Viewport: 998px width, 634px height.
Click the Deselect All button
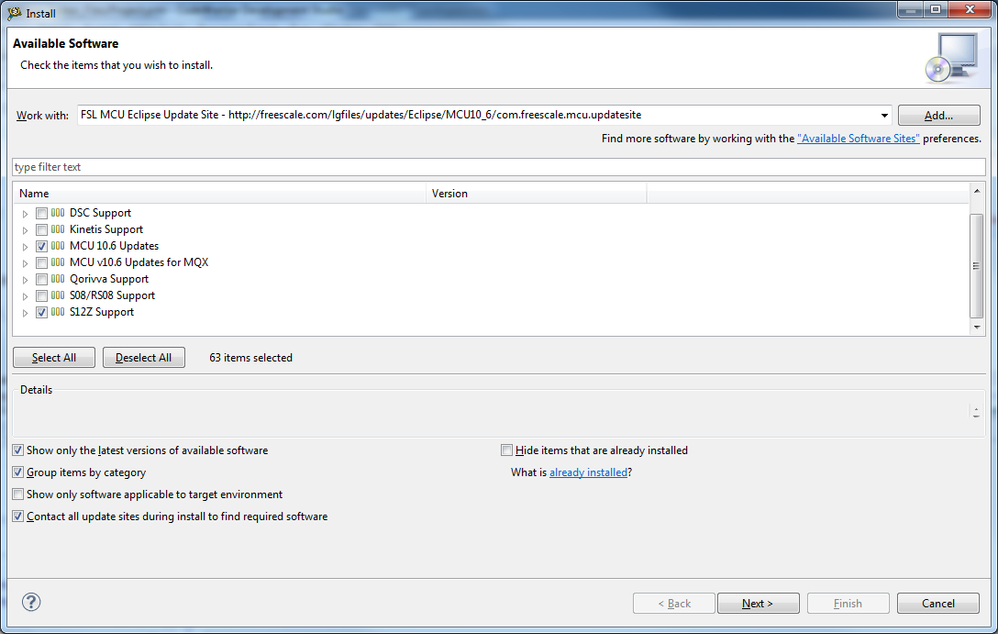coord(144,358)
